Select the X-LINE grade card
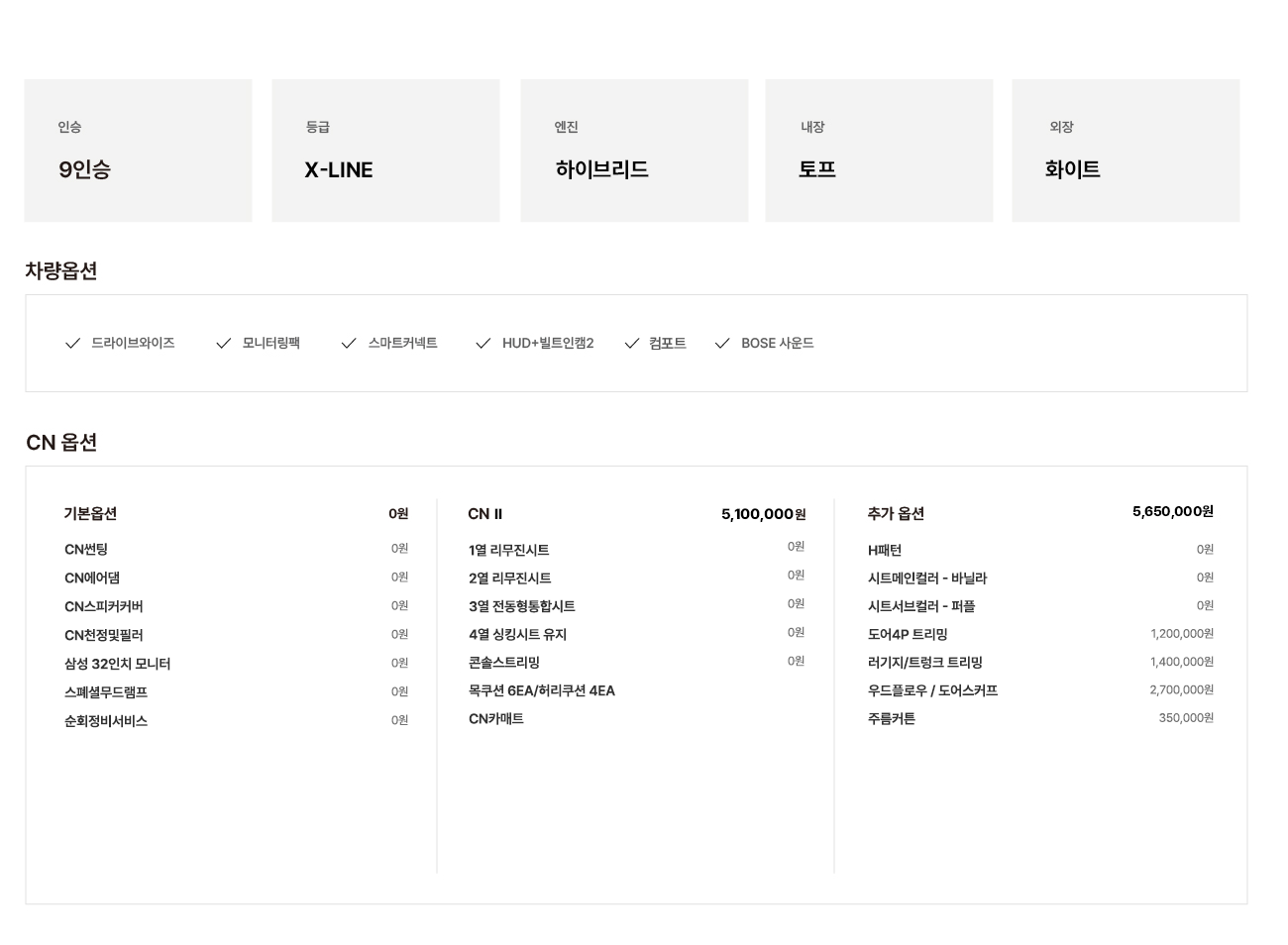Viewport: 1288px width, 945px height. 386,151
